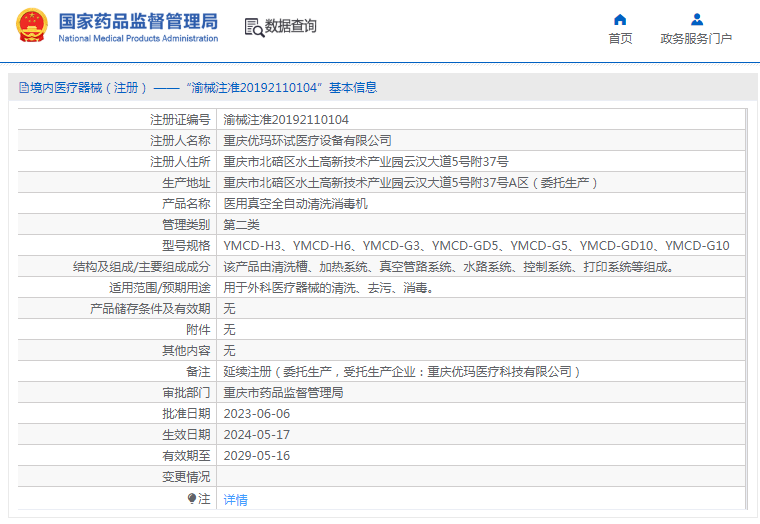Click the 产品名称 row label
Viewport: 760px width, 524px height.
[x=186, y=204]
